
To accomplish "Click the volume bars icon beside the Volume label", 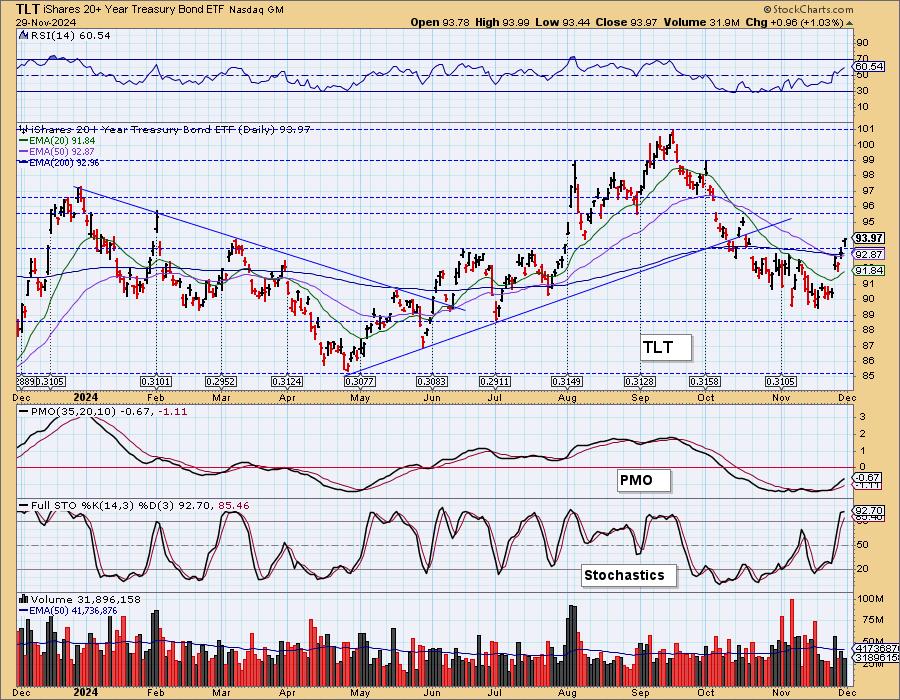I will pos(24,599).
